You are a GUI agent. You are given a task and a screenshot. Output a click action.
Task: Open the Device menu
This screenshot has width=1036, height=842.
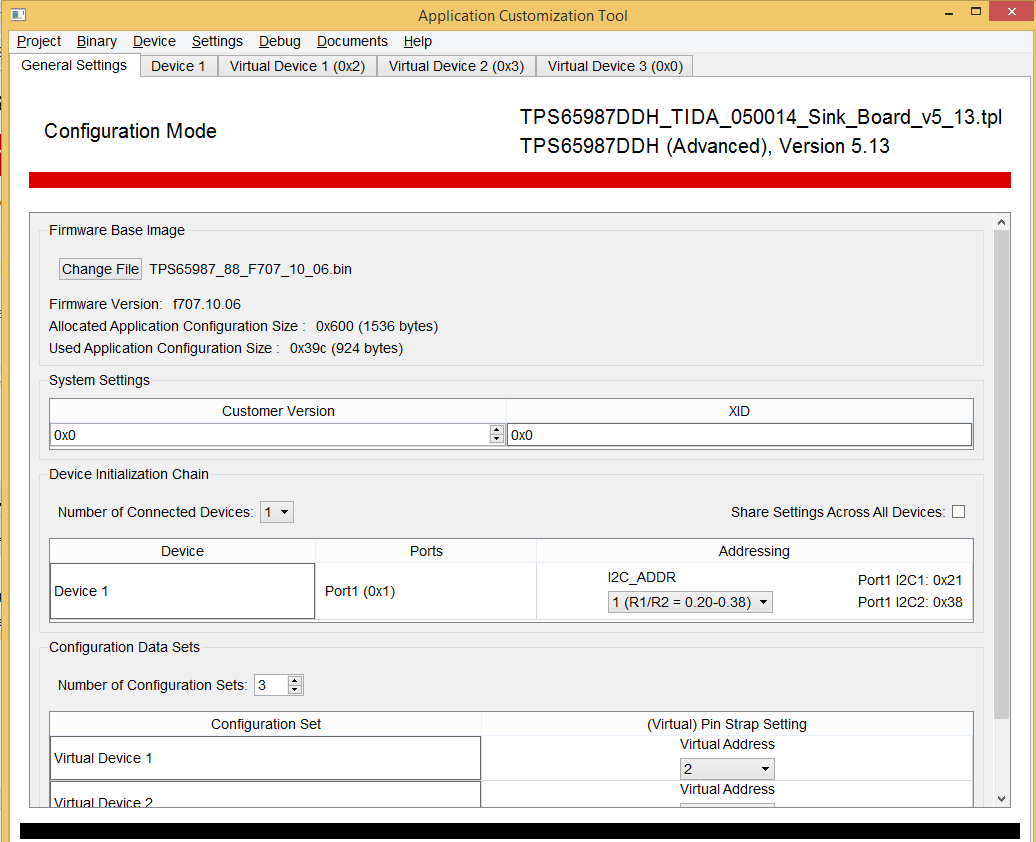(x=154, y=41)
